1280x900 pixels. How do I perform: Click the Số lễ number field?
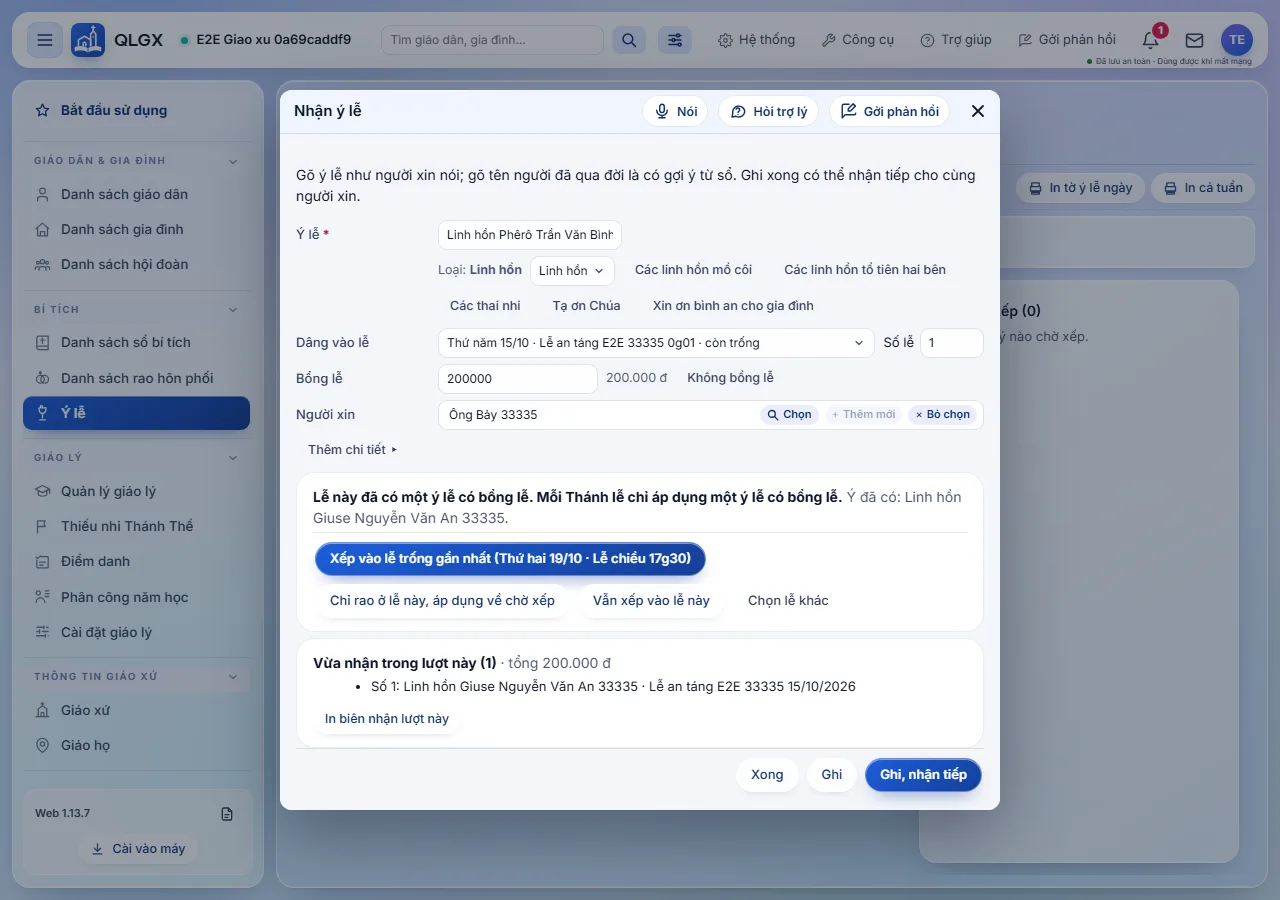tap(952, 343)
